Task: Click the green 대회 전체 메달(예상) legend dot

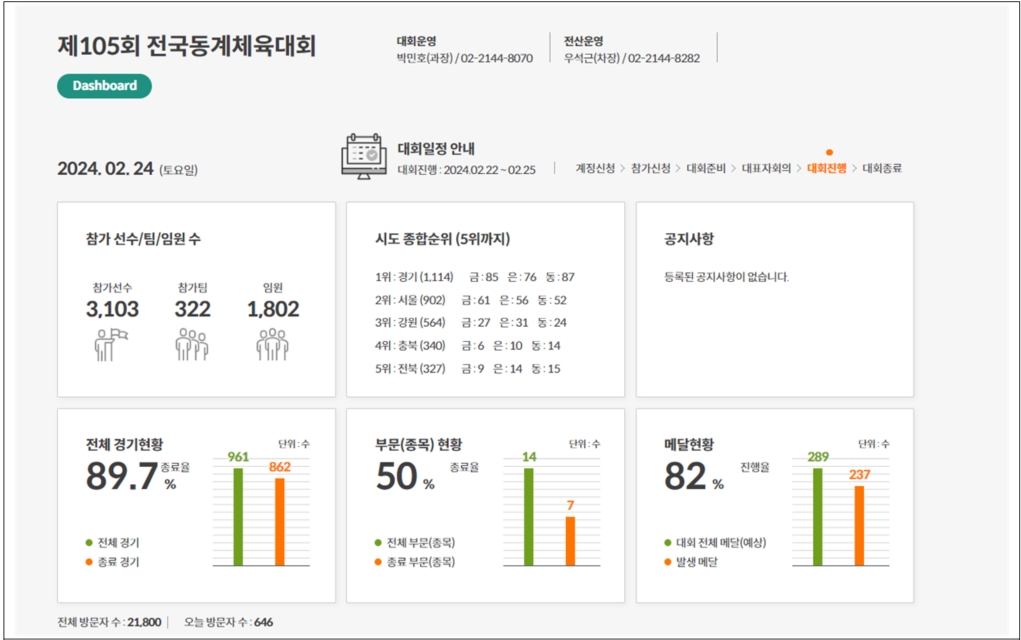Action: [667, 542]
